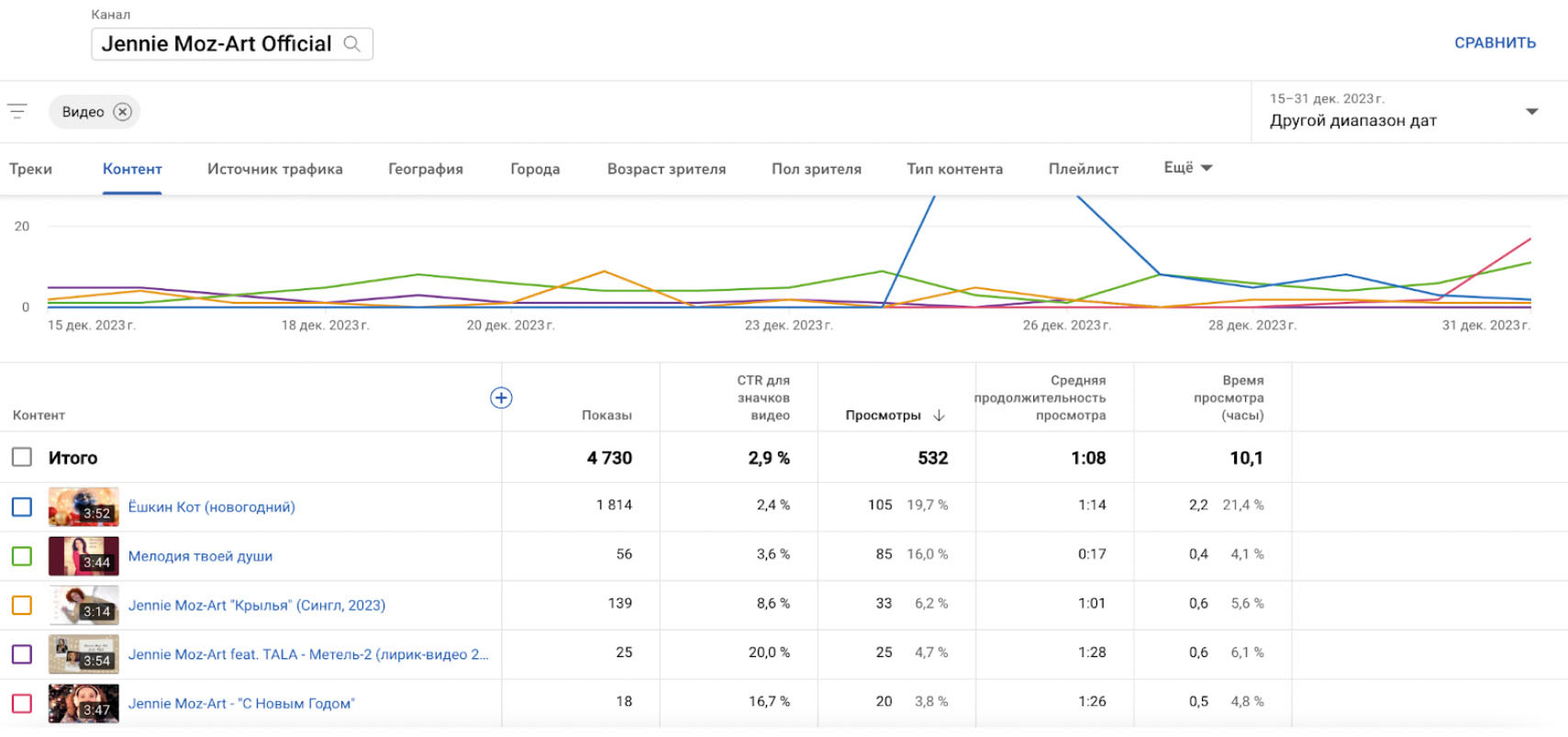Sort by Просмотры descending arrow
Viewport: 1568px width, 737px height.
[x=939, y=416]
